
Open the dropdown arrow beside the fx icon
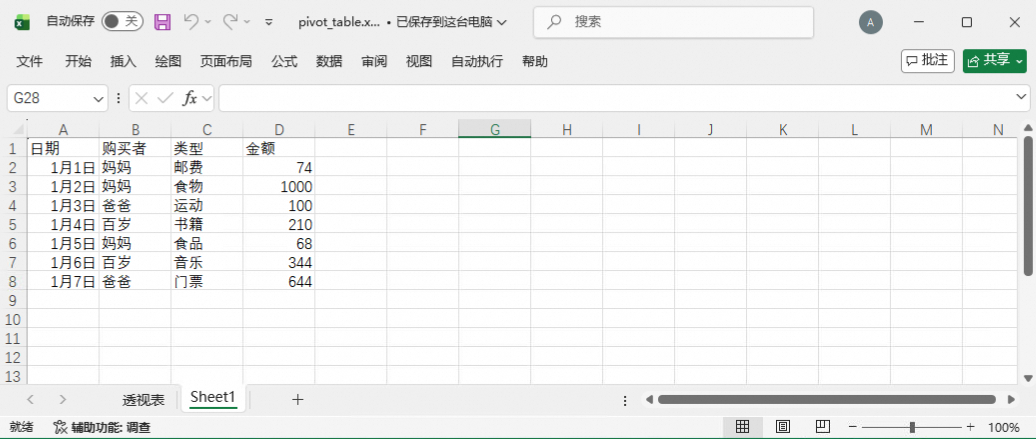click(x=206, y=99)
